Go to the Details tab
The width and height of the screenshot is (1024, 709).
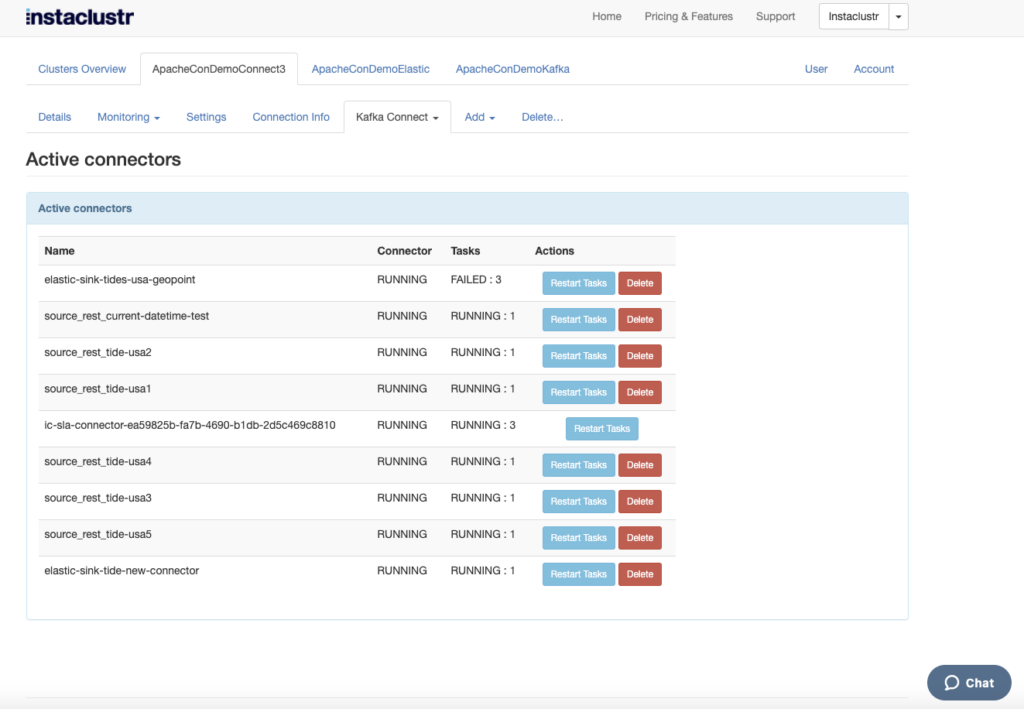click(x=54, y=117)
